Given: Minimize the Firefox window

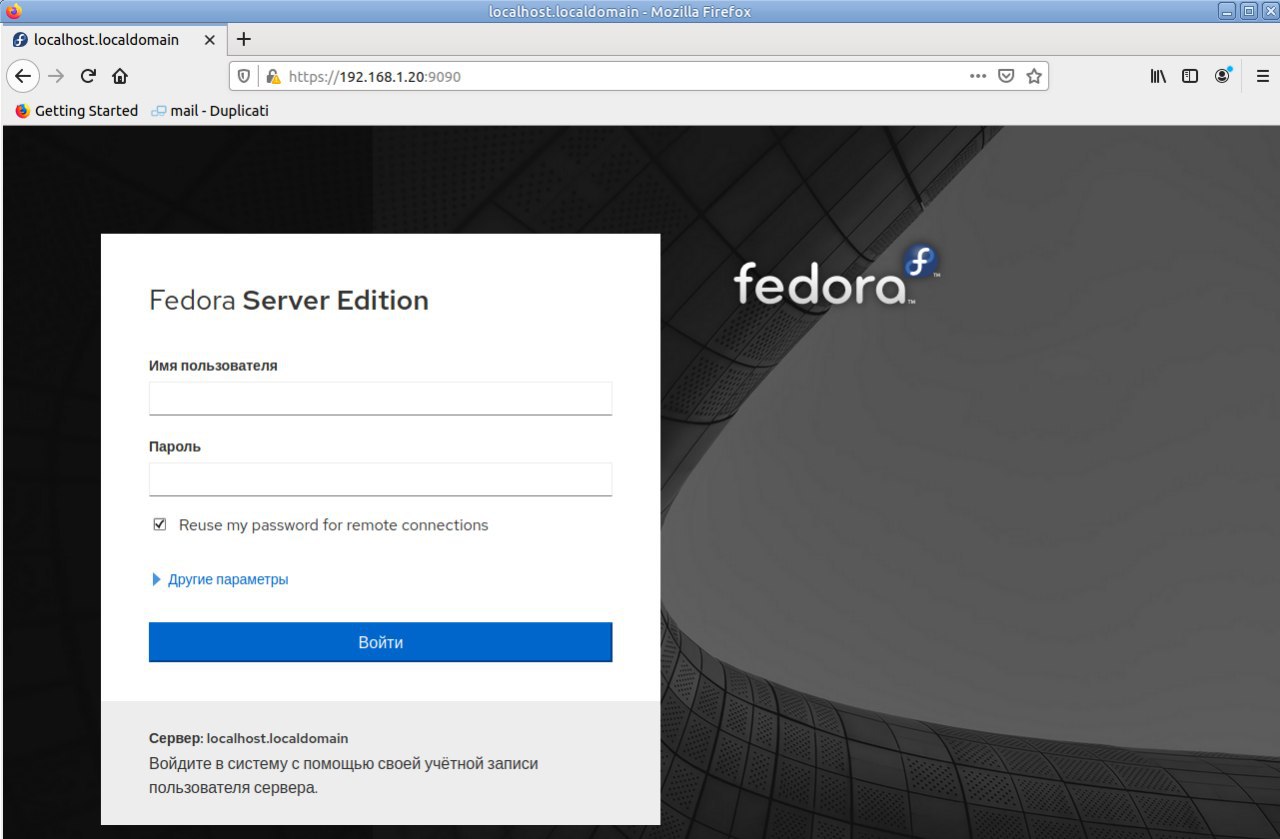Looking at the screenshot, I should [1227, 12].
